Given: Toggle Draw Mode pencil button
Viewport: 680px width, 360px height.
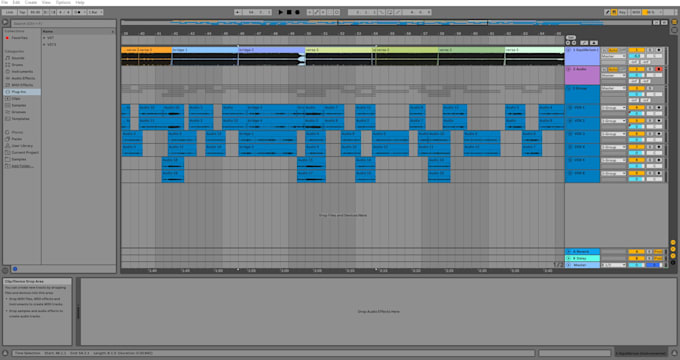Looking at the screenshot, I should (607, 12).
